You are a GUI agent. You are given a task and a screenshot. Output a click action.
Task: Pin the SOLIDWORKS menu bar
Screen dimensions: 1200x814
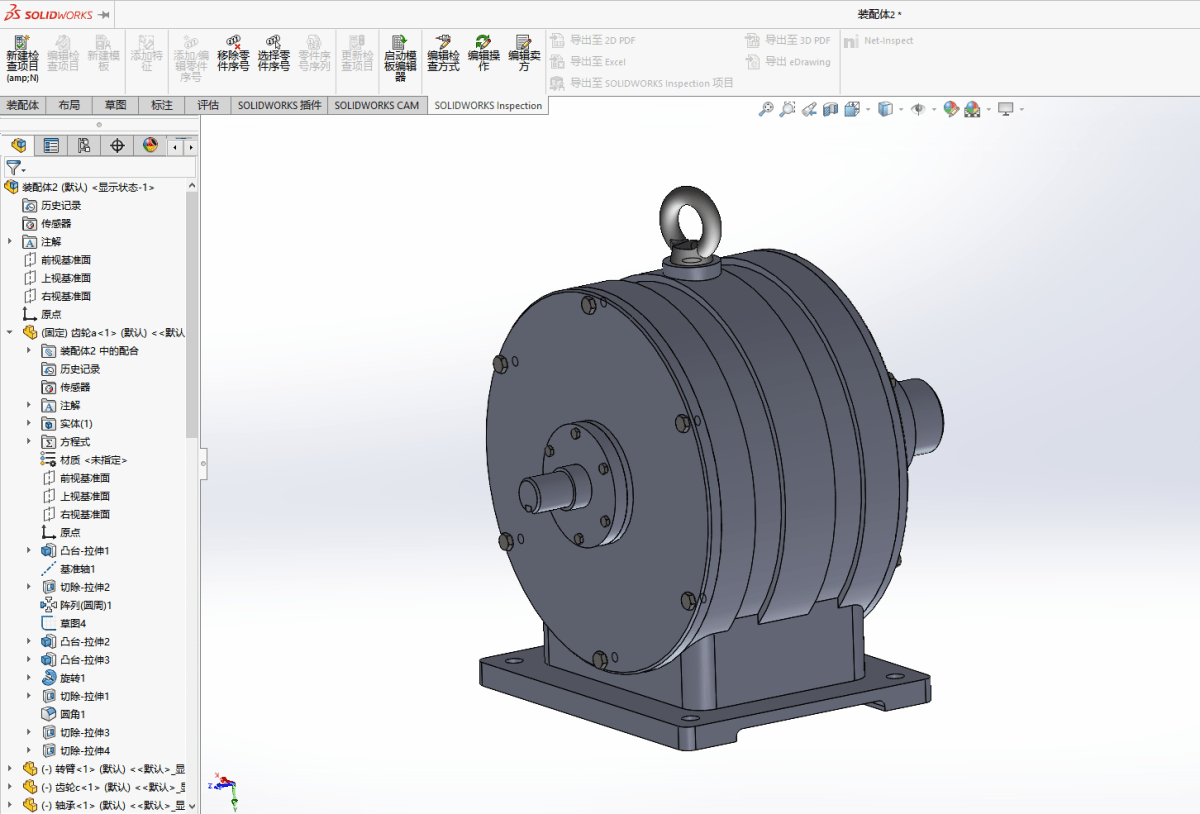point(105,15)
